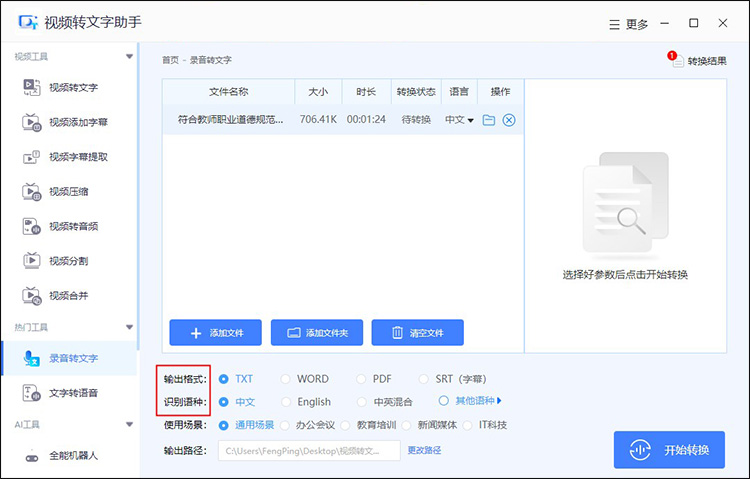Select 办公会议 usage scenario
The image size is (750, 479).
click(x=285, y=425)
